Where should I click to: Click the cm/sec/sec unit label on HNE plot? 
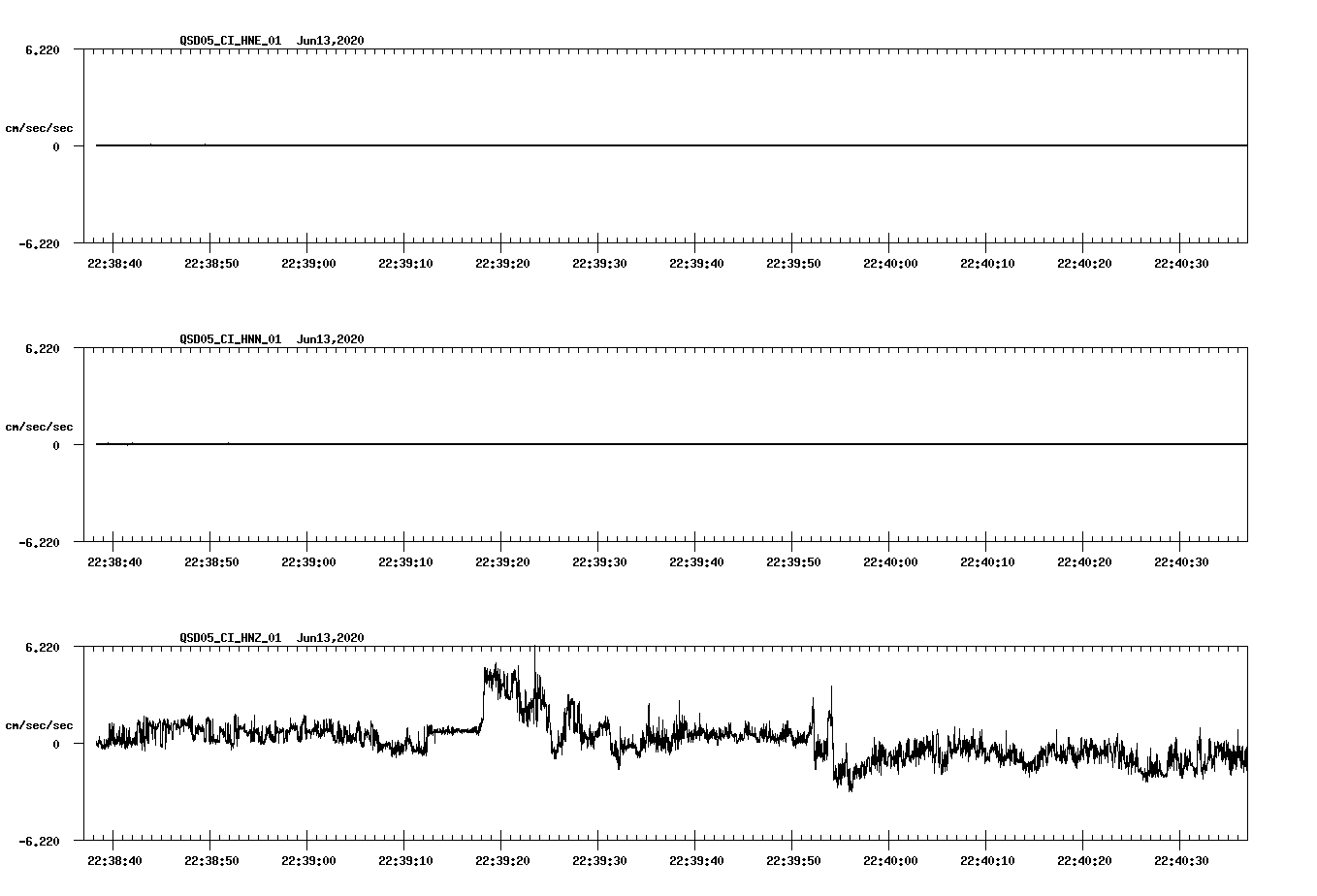click(x=40, y=128)
